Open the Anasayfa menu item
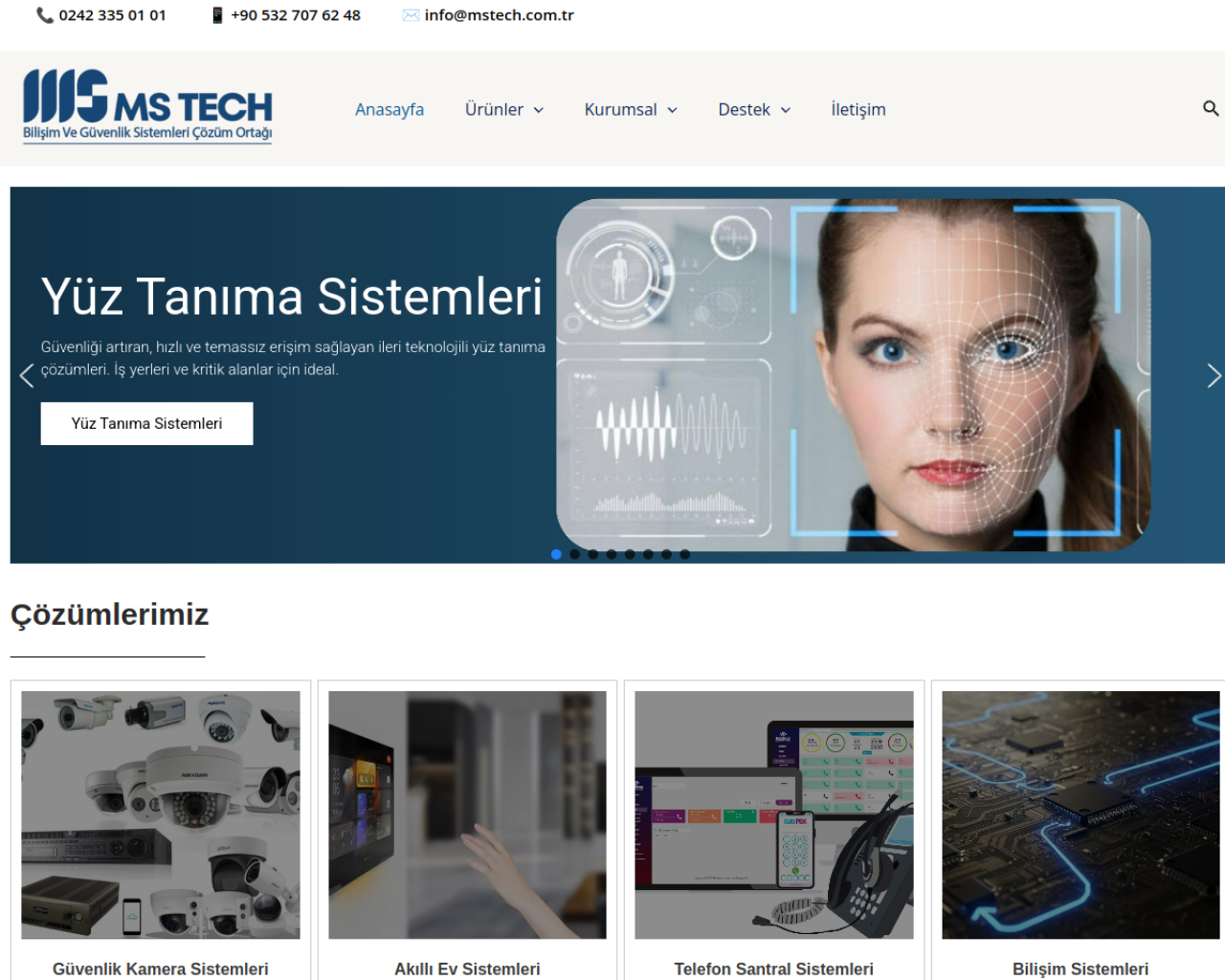The width and height of the screenshot is (1225, 980). (390, 109)
